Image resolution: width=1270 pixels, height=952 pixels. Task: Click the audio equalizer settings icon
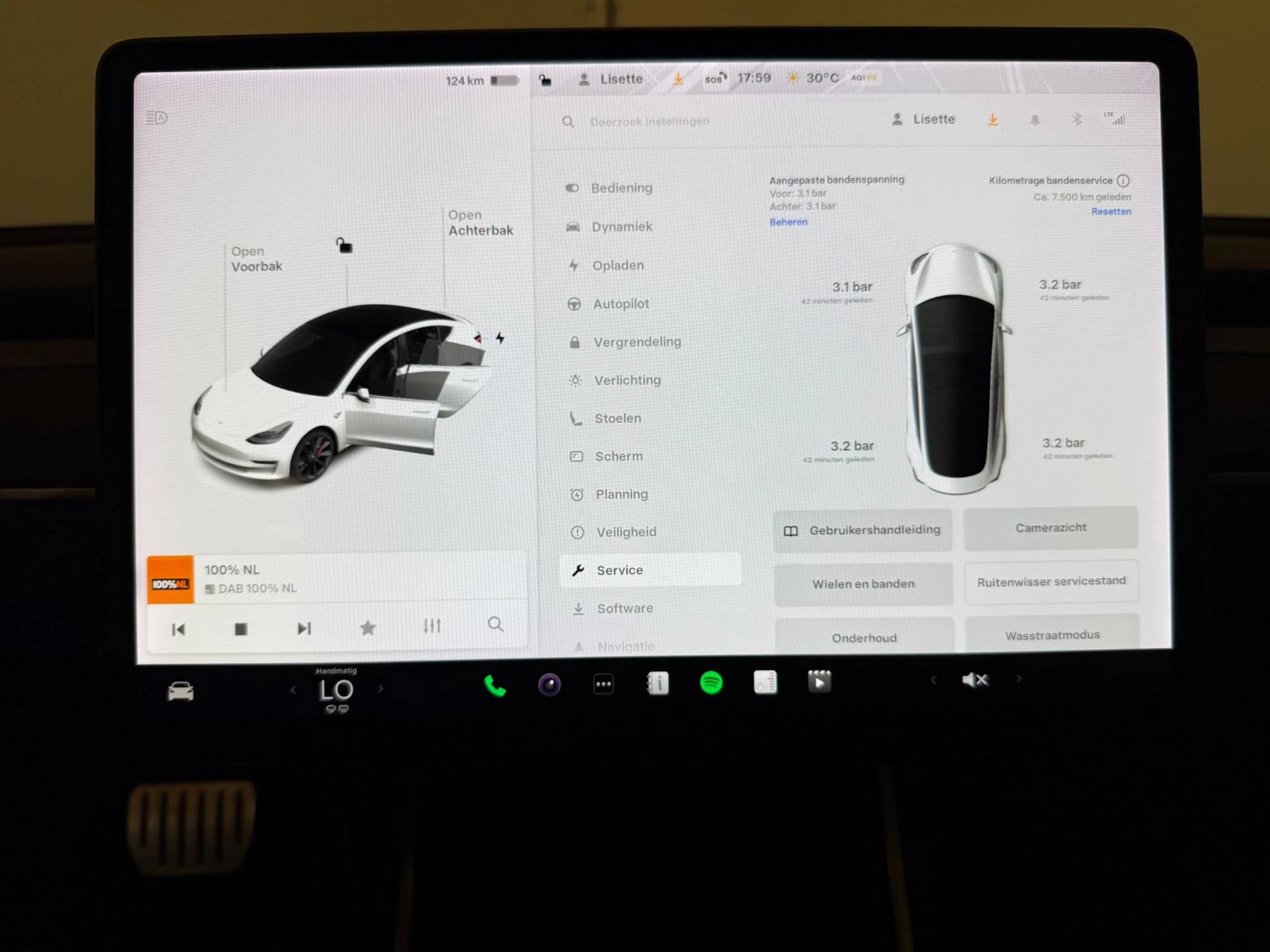pyautogui.click(x=432, y=625)
